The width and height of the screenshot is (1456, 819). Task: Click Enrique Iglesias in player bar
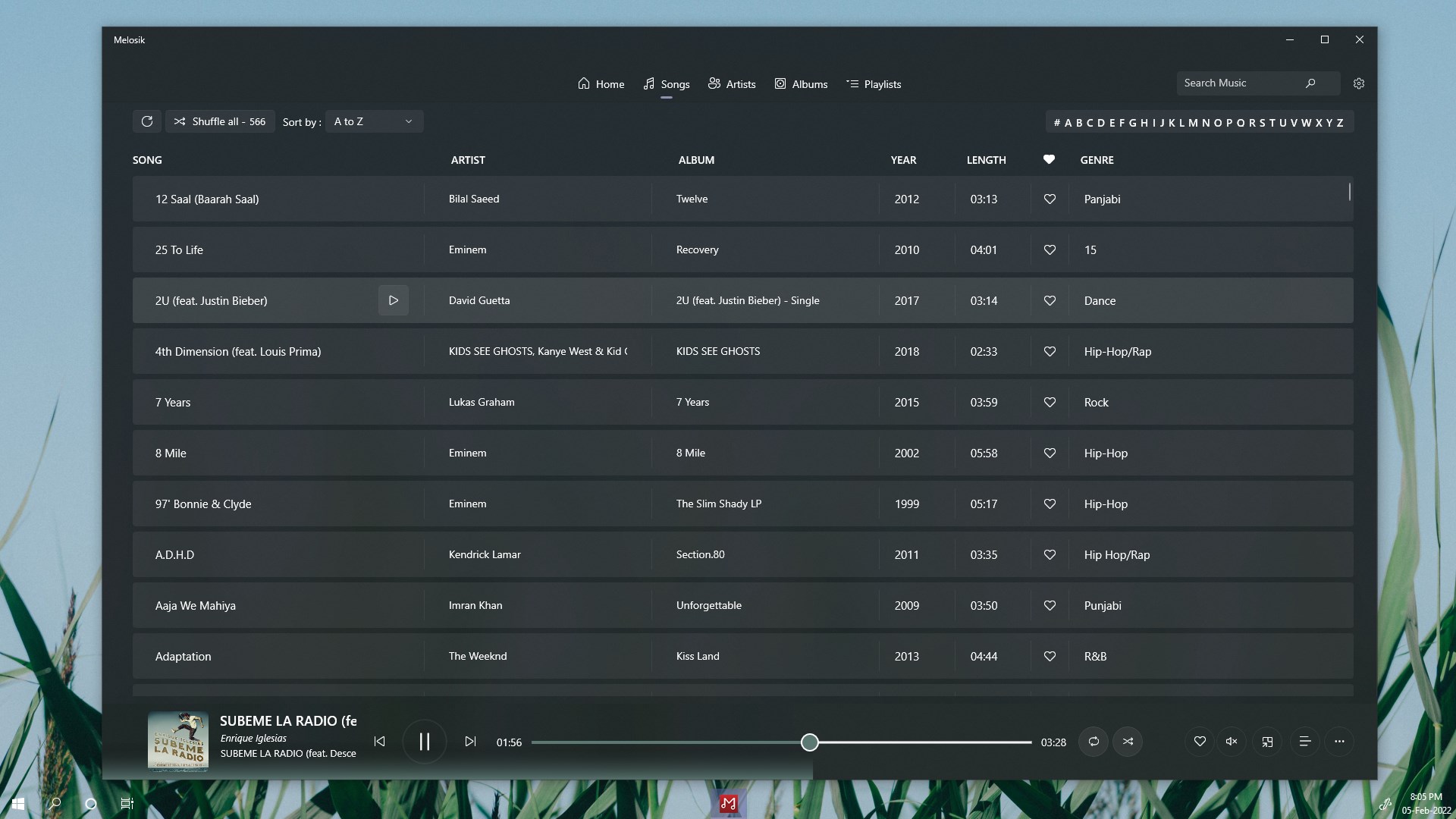pos(253,738)
